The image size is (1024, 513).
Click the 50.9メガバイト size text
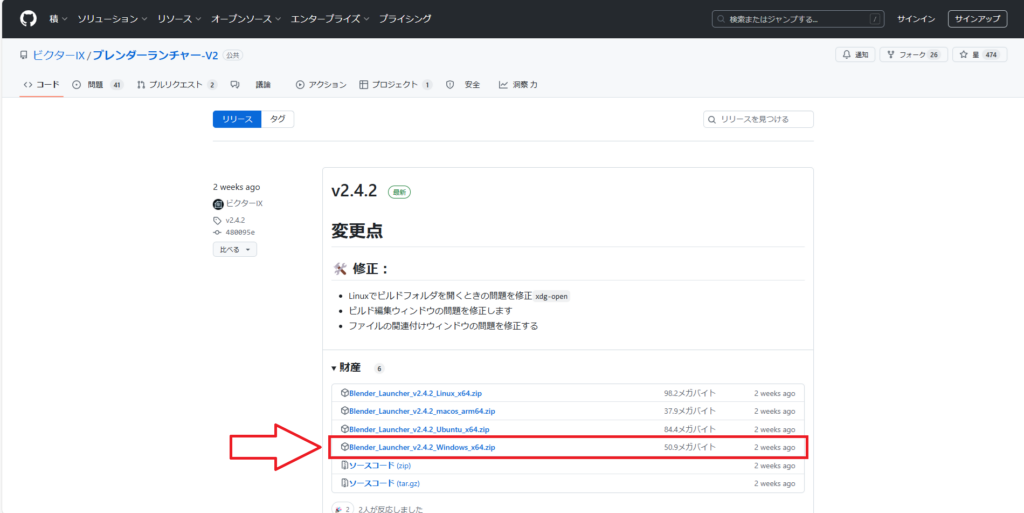tap(690, 447)
